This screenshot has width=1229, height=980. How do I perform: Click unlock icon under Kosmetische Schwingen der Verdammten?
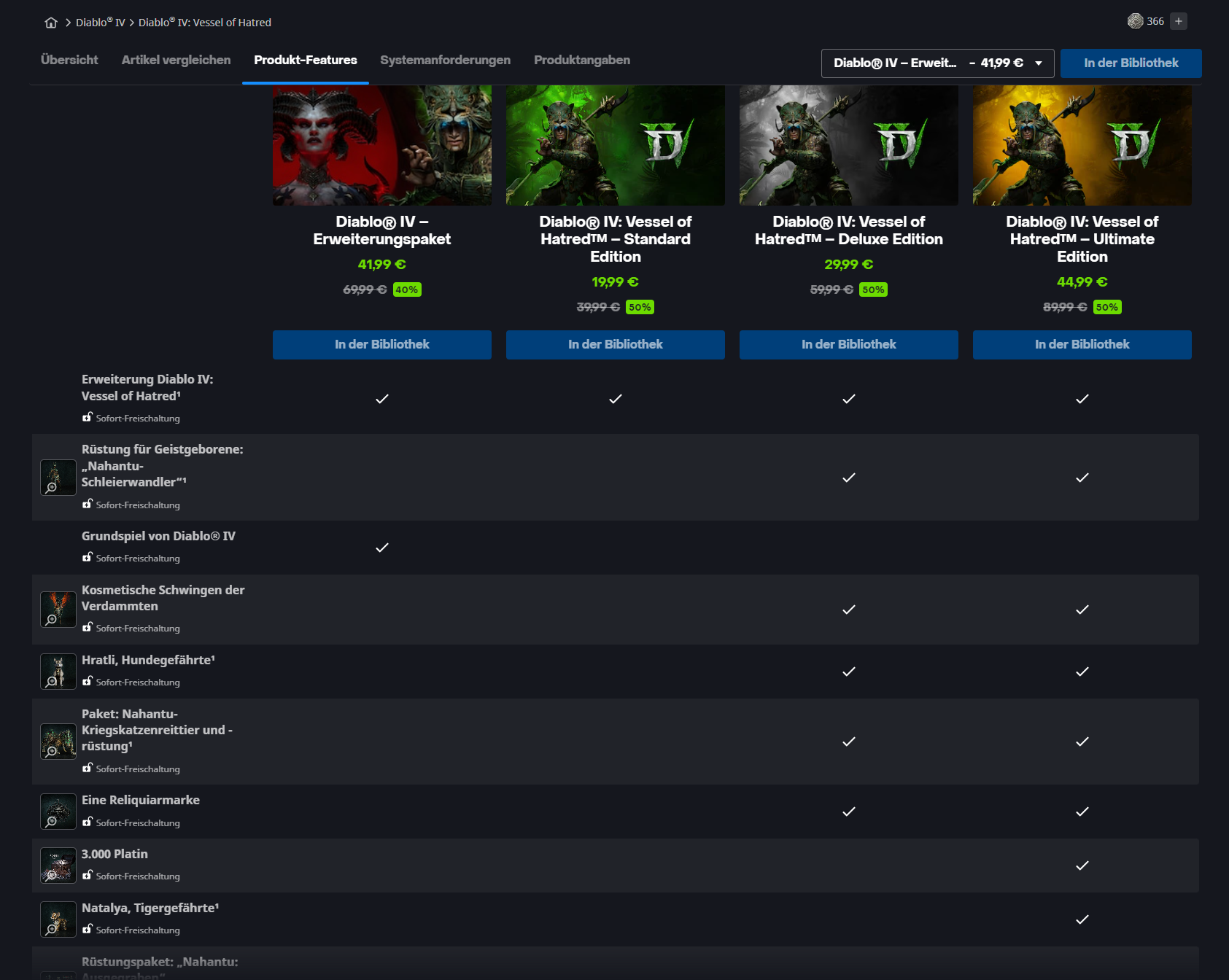[x=88, y=627]
